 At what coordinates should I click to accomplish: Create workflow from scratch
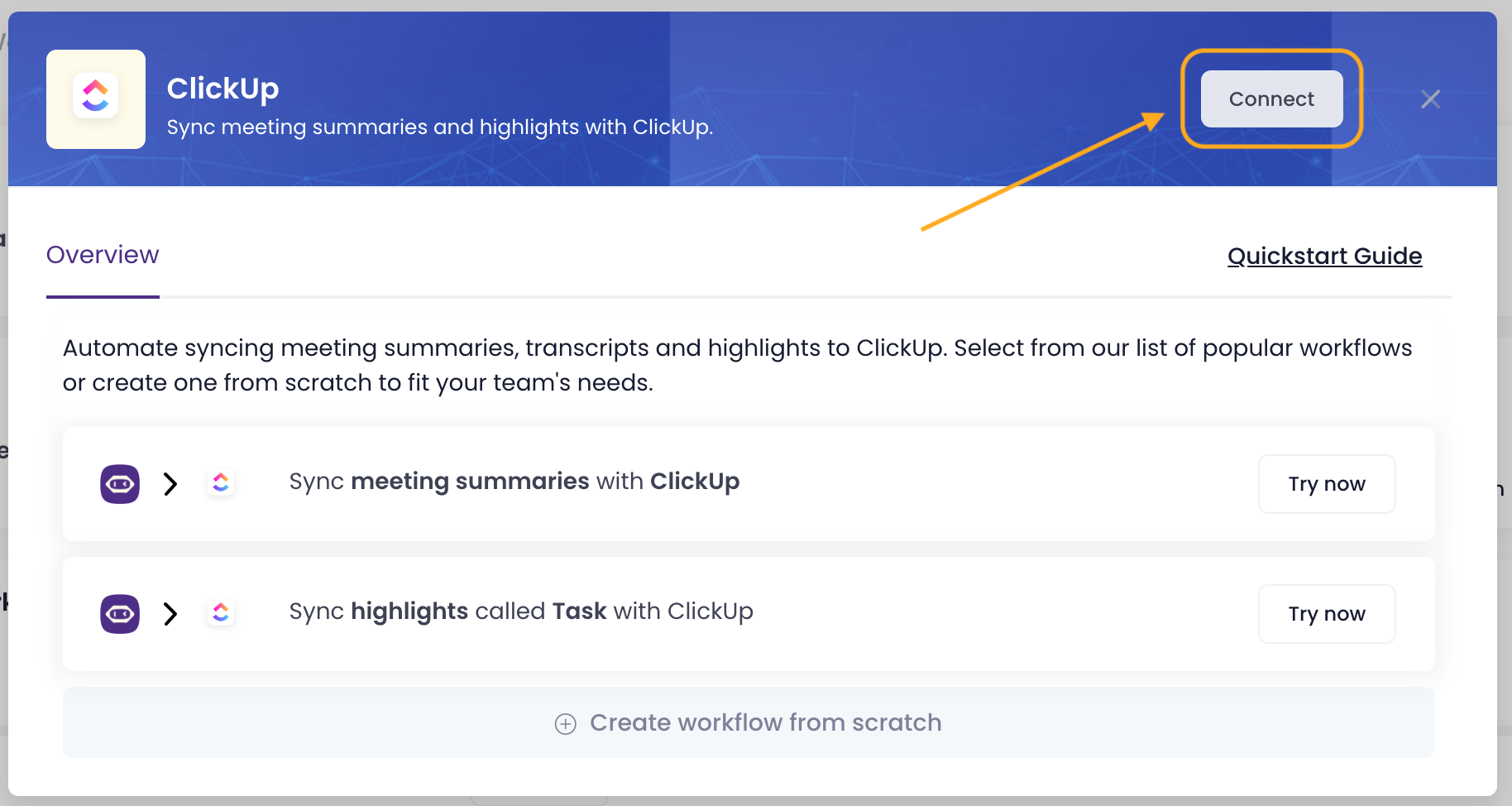coord(765,722)
